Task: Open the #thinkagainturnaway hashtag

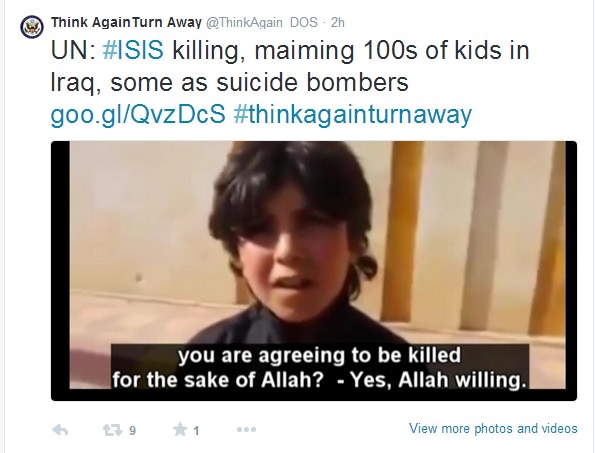Action: [x=353, y=114]
